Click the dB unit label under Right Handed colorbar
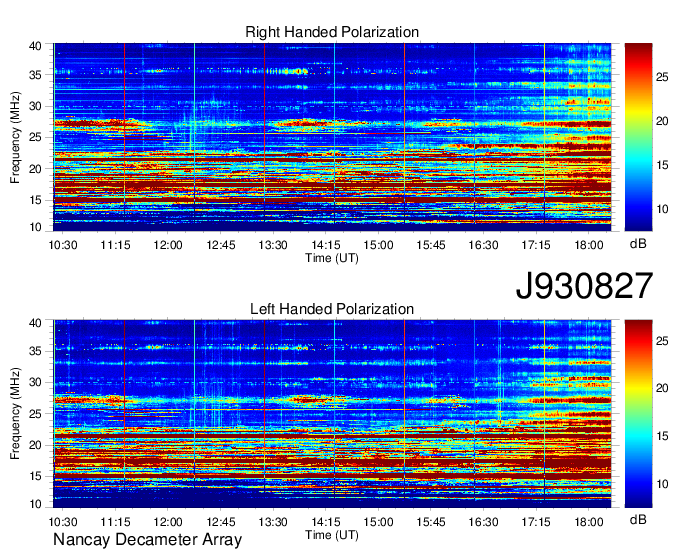 pos(638,243)
